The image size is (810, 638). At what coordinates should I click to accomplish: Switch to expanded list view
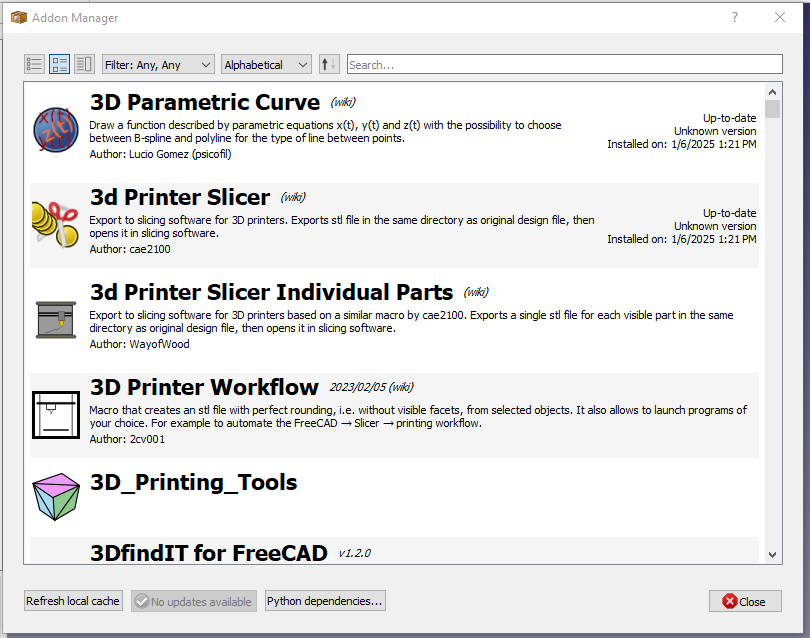tap(59, 64)
